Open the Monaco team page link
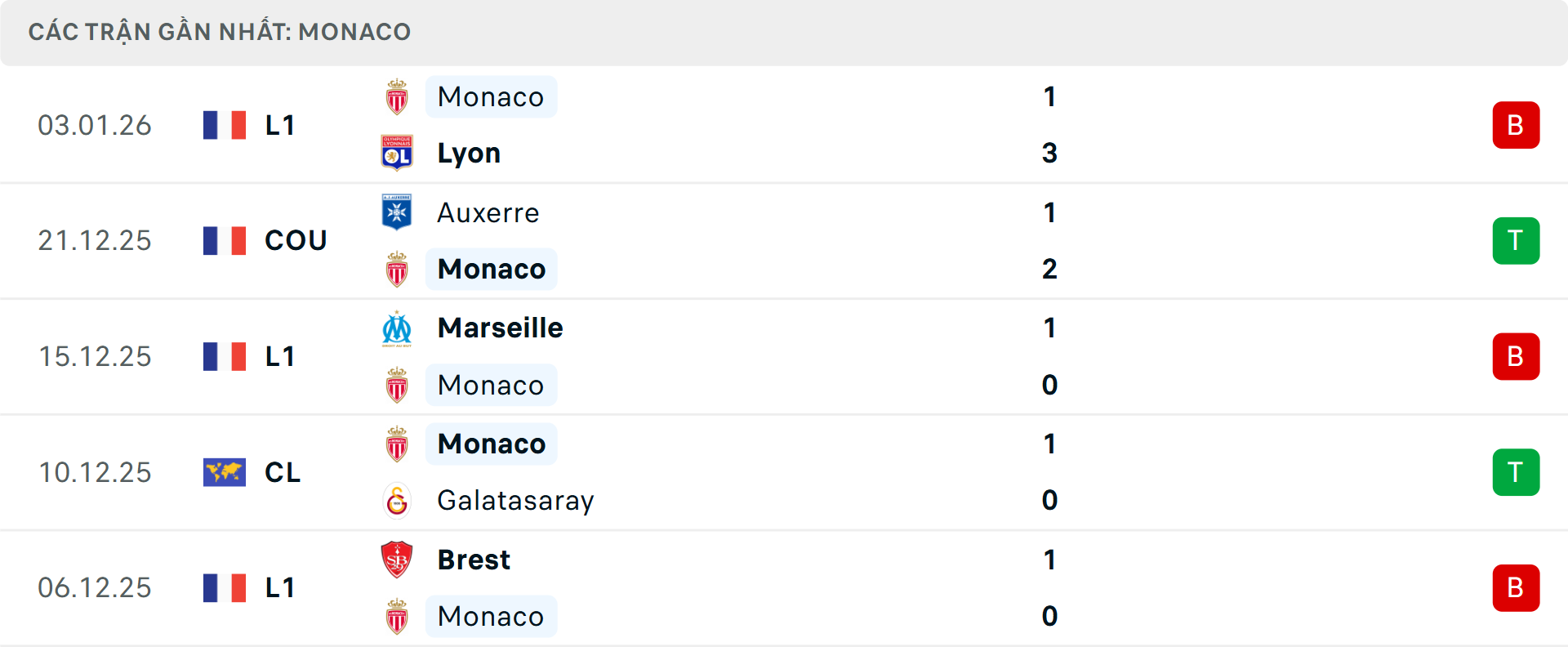Image resolution: width=1568 pixels, height=647 pixels. 490,96
